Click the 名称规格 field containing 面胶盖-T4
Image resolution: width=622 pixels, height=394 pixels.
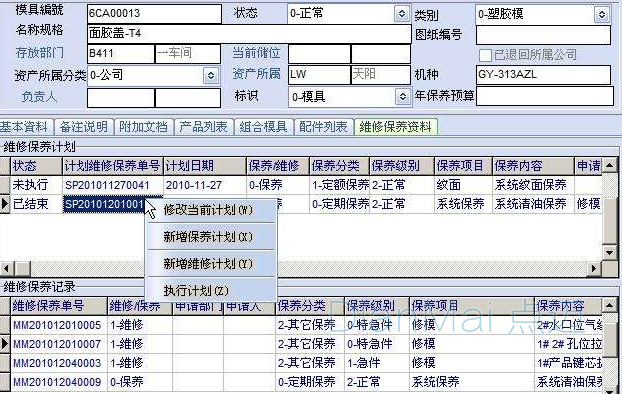coord(249,34)
